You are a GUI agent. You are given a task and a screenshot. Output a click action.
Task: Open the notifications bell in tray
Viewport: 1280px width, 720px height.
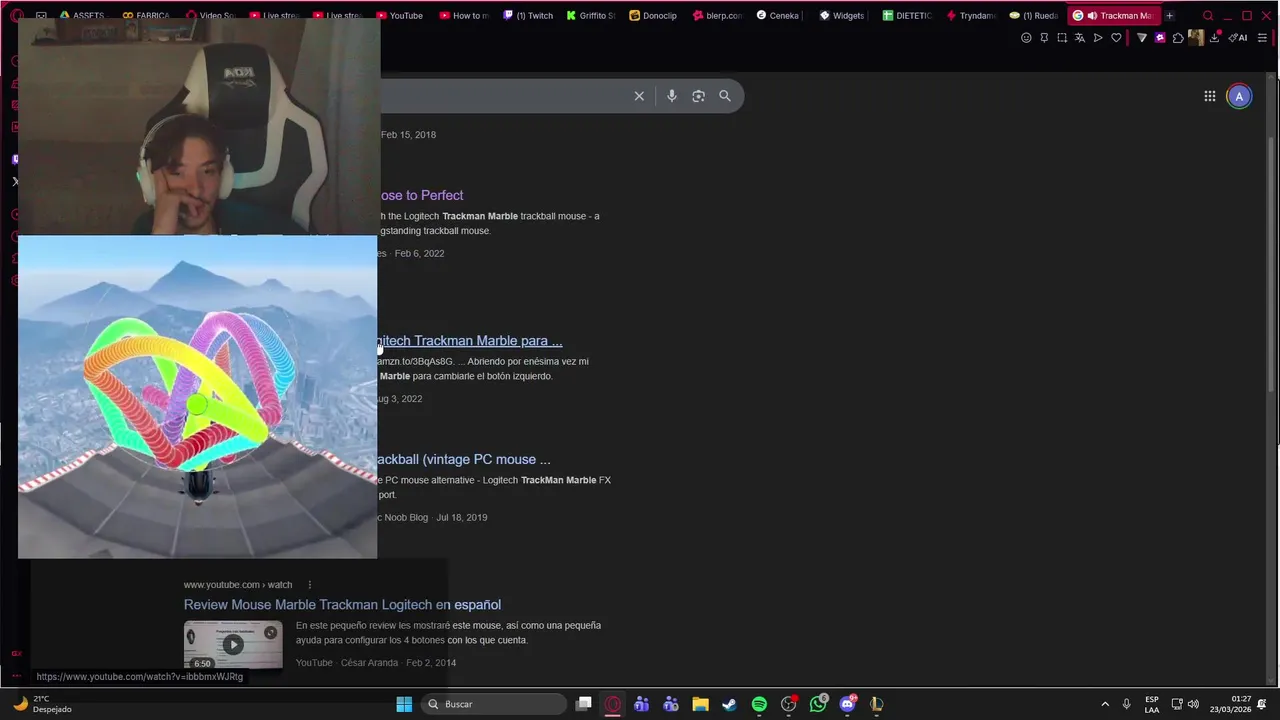click(1263, 704)
